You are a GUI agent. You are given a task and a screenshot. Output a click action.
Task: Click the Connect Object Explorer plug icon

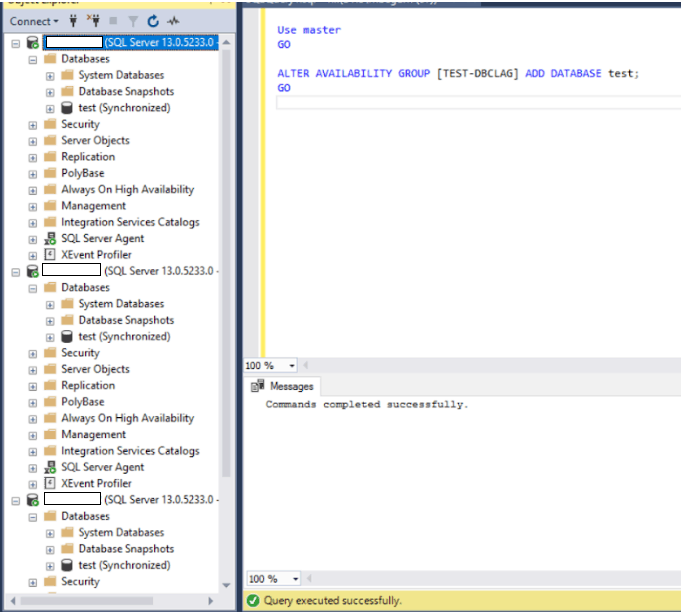[73, 20]
